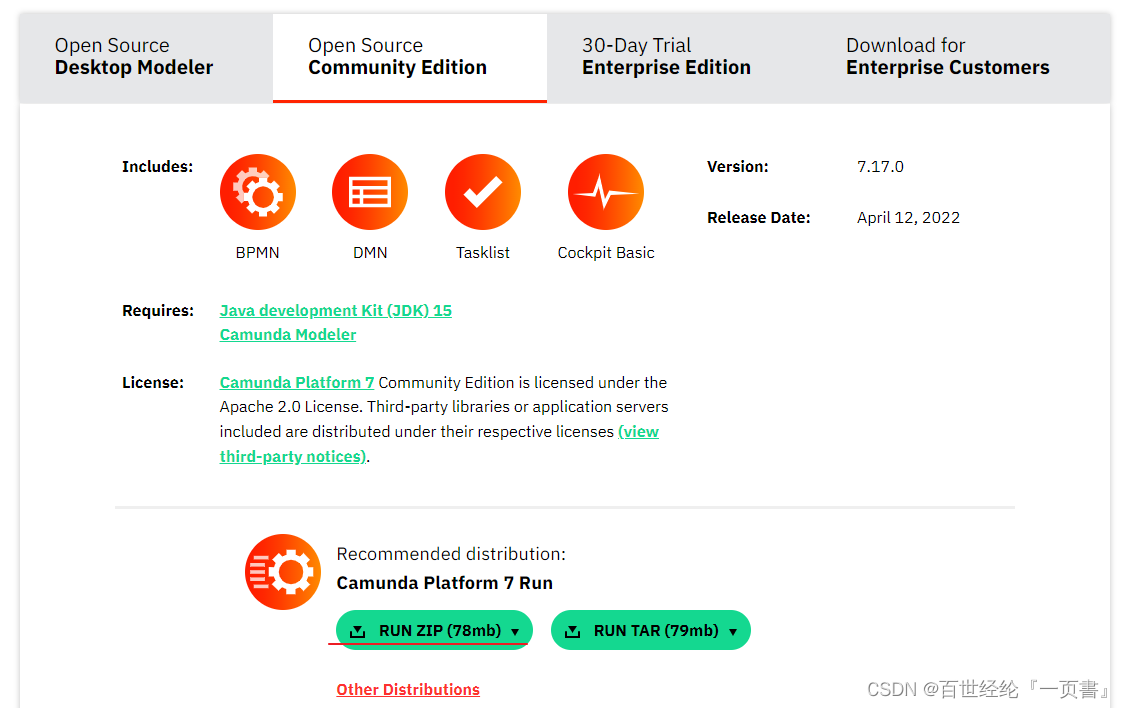Click the BPMN label text
The width and height of the screenshot is (1122, 708).
pos(258,253)
